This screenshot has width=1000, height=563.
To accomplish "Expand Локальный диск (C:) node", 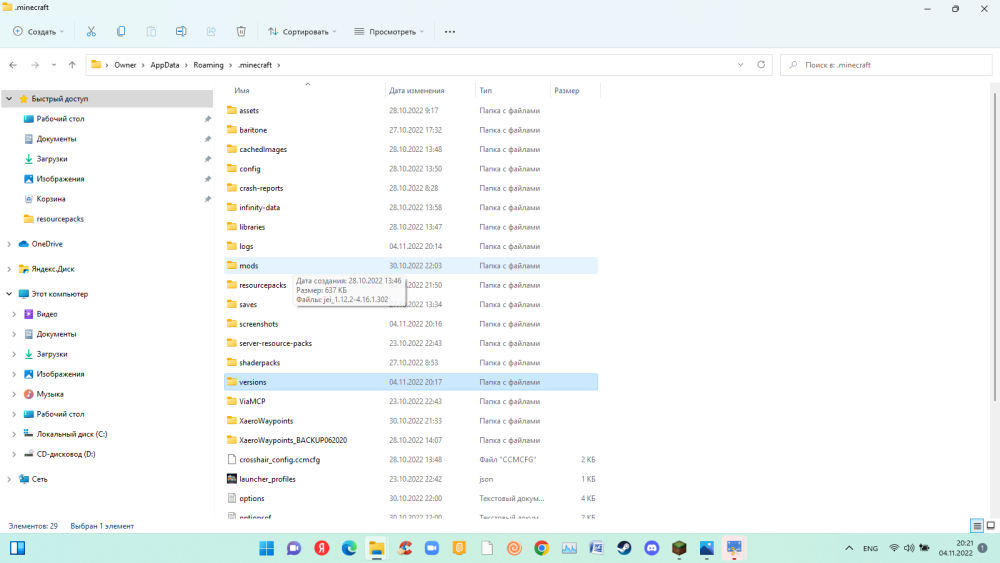I will 14,434.
